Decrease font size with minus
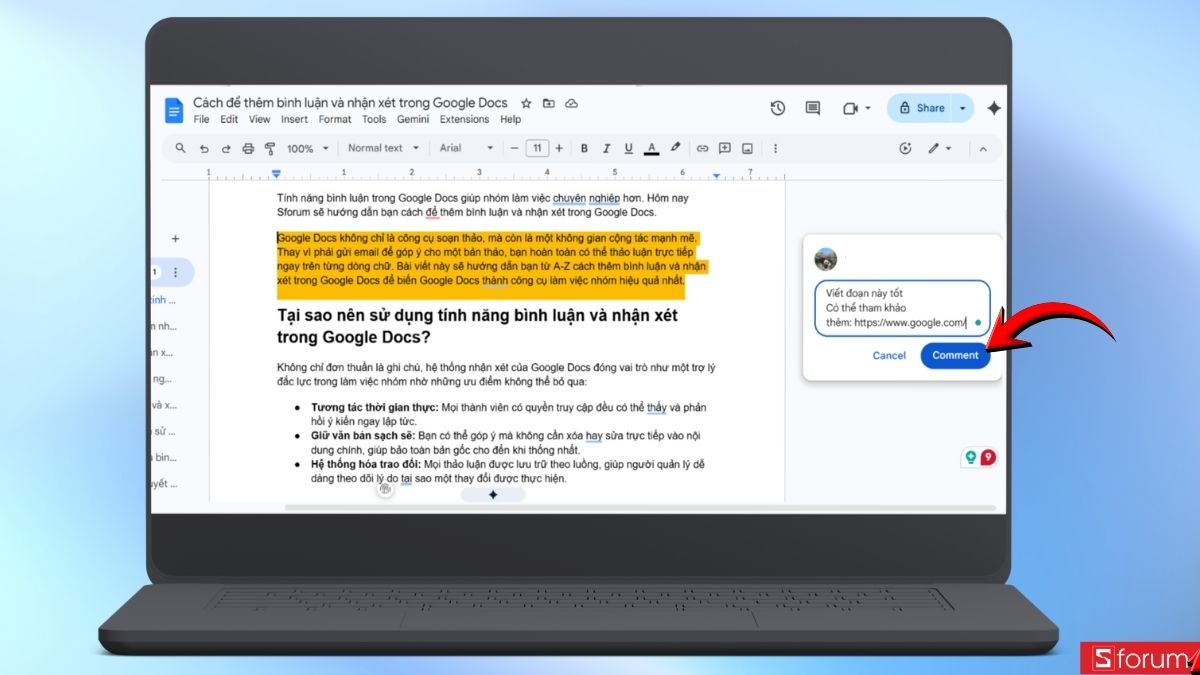Screen dimensions: 1200x675 515,148
